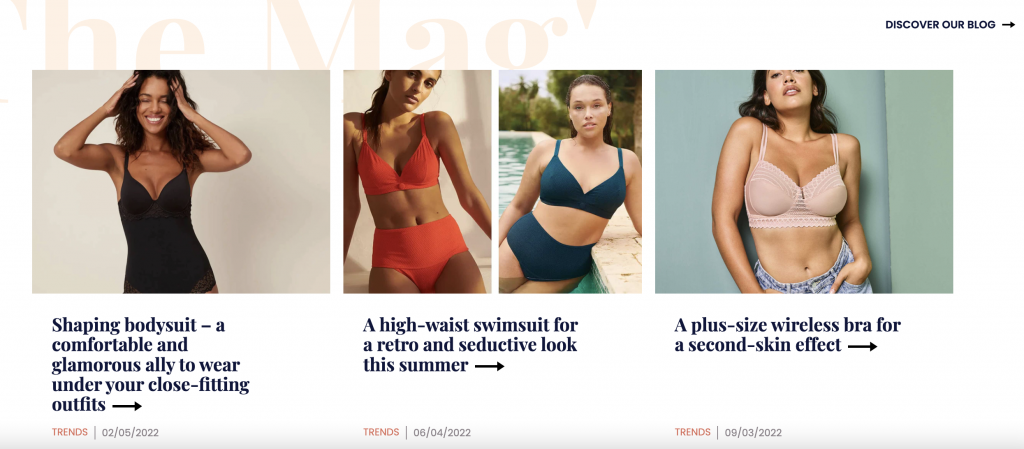Click the Trends tag under the swimsuit article
Image resolution: width=1024 pixels, height=449 pixels.
381,432
